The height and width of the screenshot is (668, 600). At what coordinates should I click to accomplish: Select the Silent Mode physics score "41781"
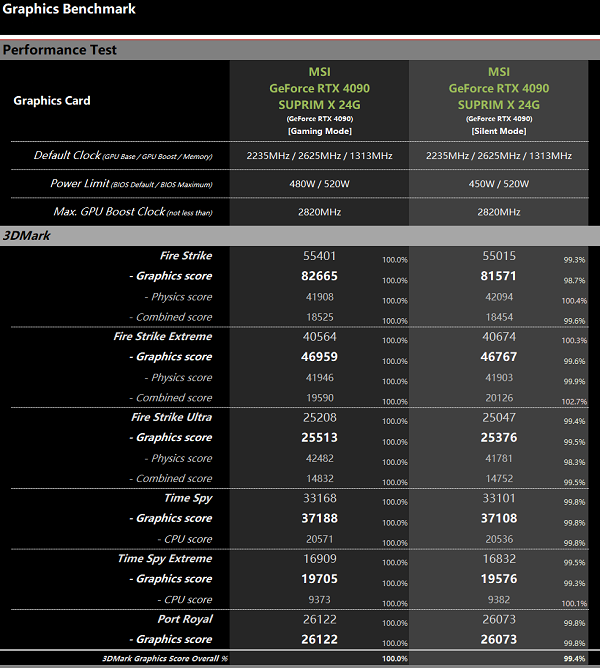coord(499,458)
